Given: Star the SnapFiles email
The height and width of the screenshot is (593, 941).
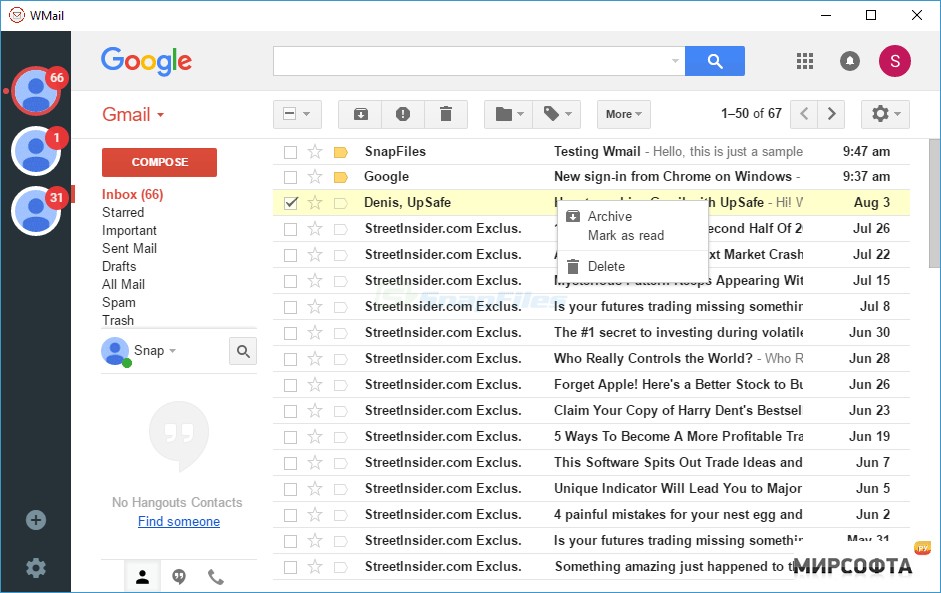Looking at the screenshot, I should click(x=315, y=151).
